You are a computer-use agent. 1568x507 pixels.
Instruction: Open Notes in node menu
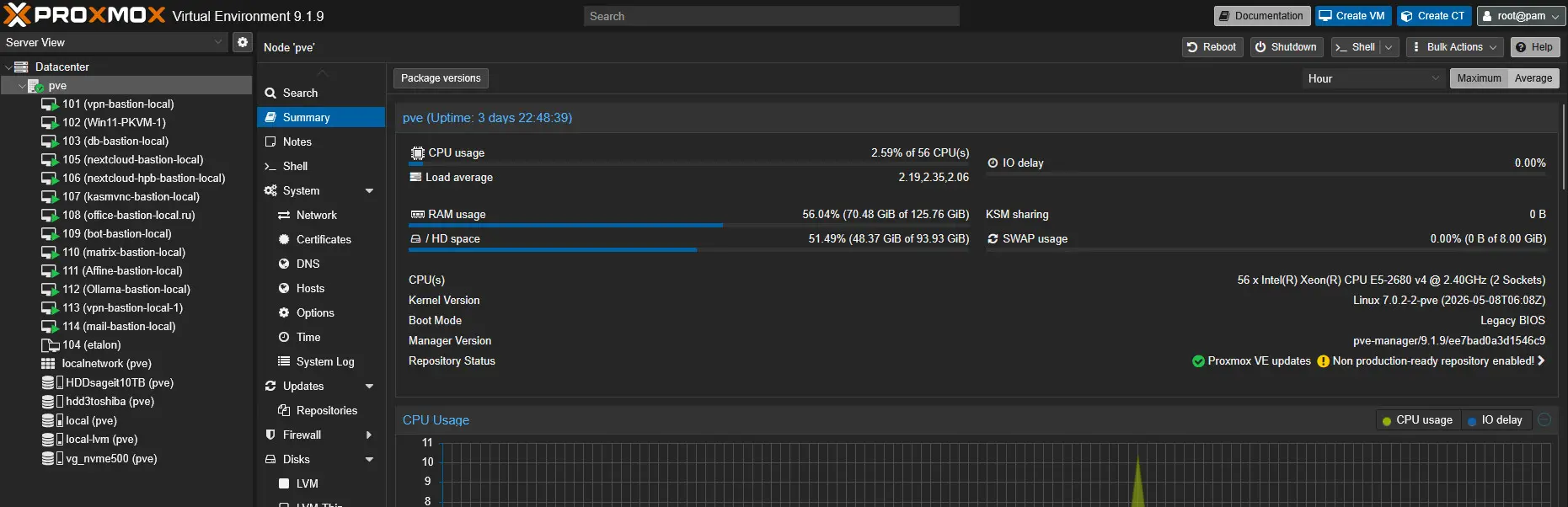320,141
